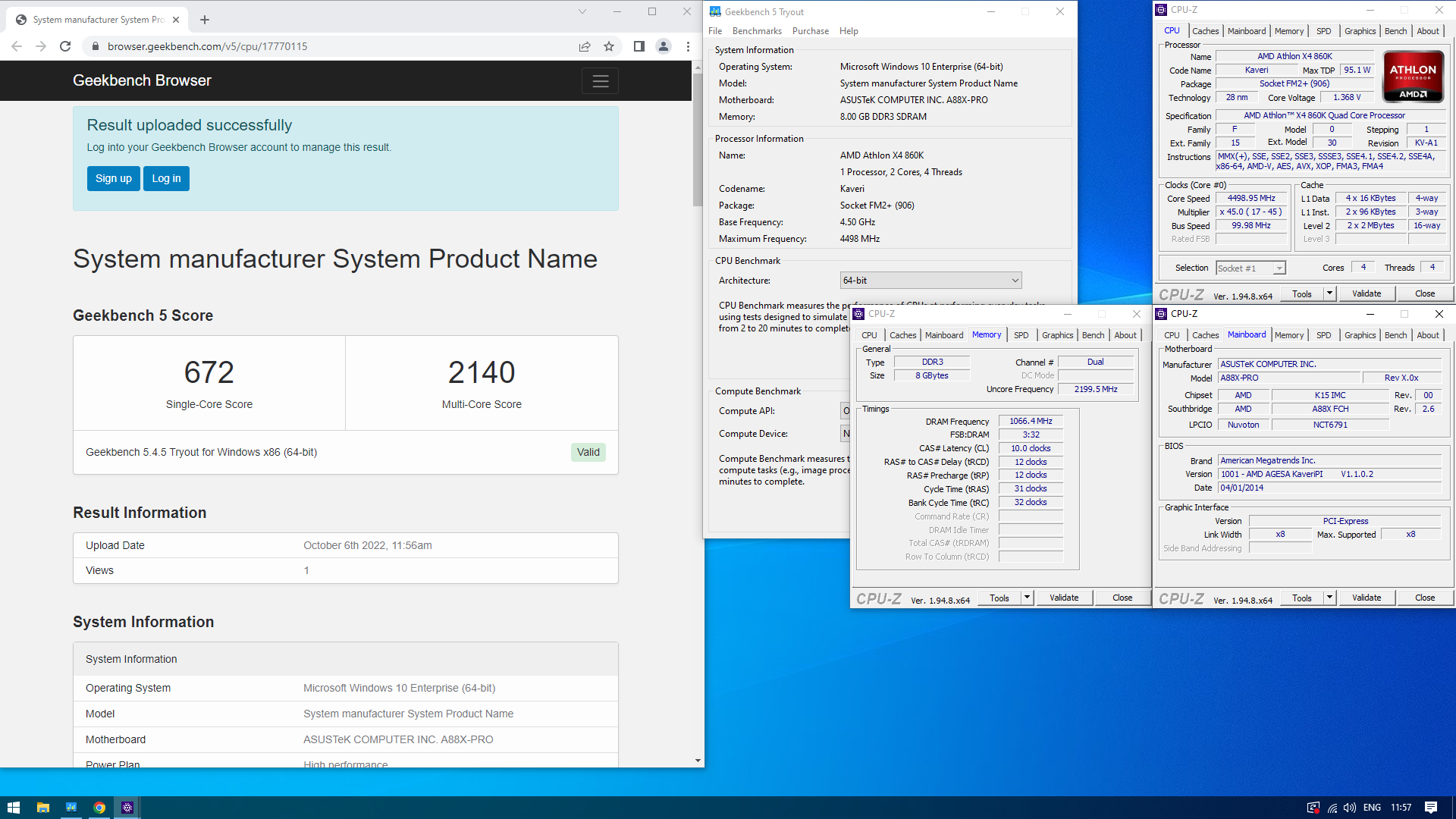1456x819 pixels.
Task: Toggle Geekbench Browser hamburger navigation menu
Action: 600,81
